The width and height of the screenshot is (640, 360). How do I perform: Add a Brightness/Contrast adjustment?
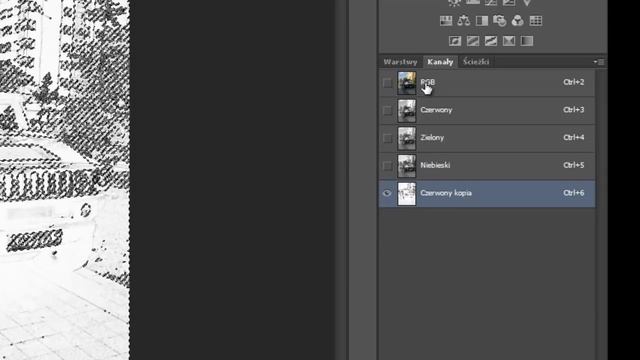pos(455,2)
